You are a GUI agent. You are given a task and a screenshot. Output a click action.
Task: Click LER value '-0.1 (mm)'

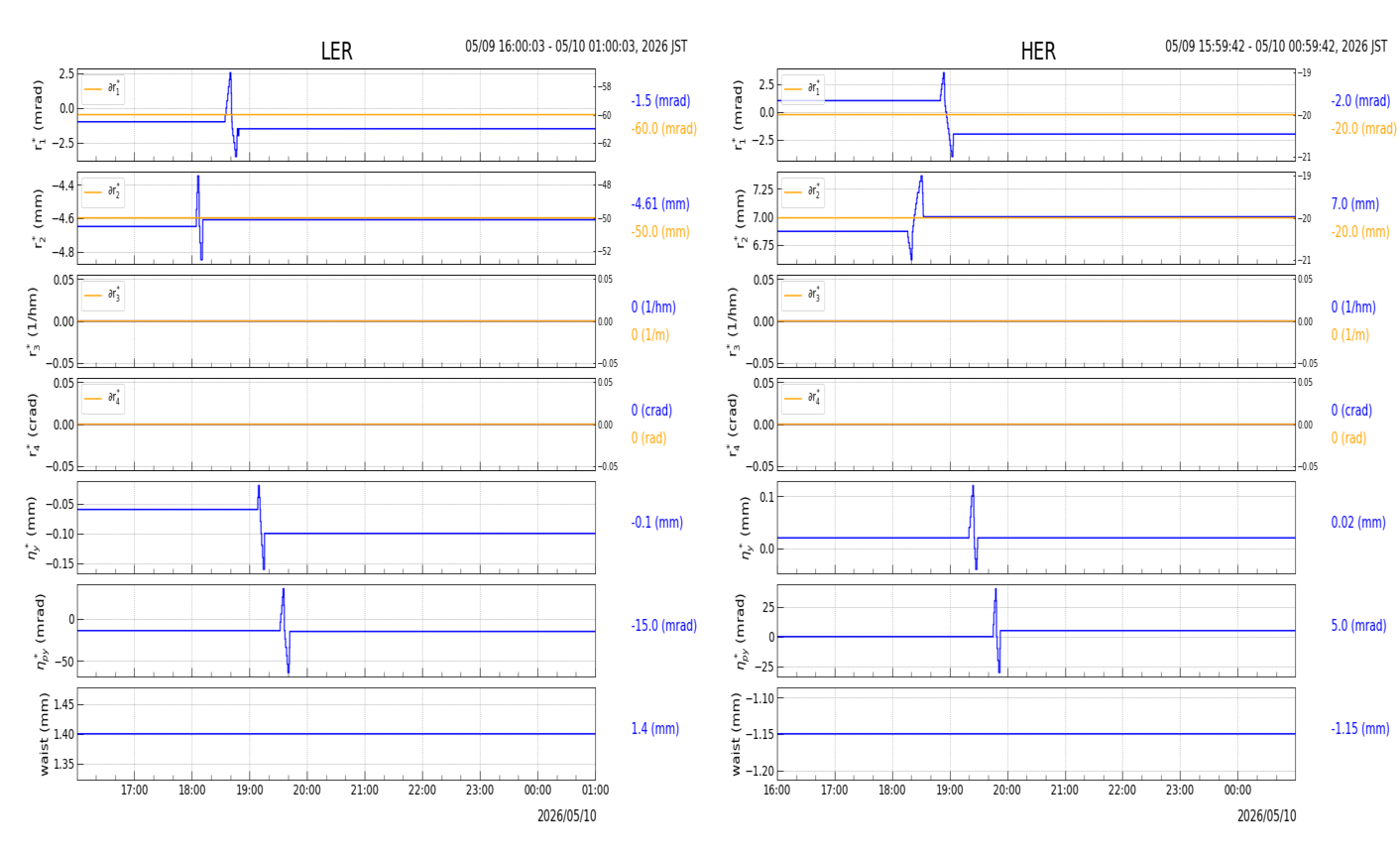[656, 523]
